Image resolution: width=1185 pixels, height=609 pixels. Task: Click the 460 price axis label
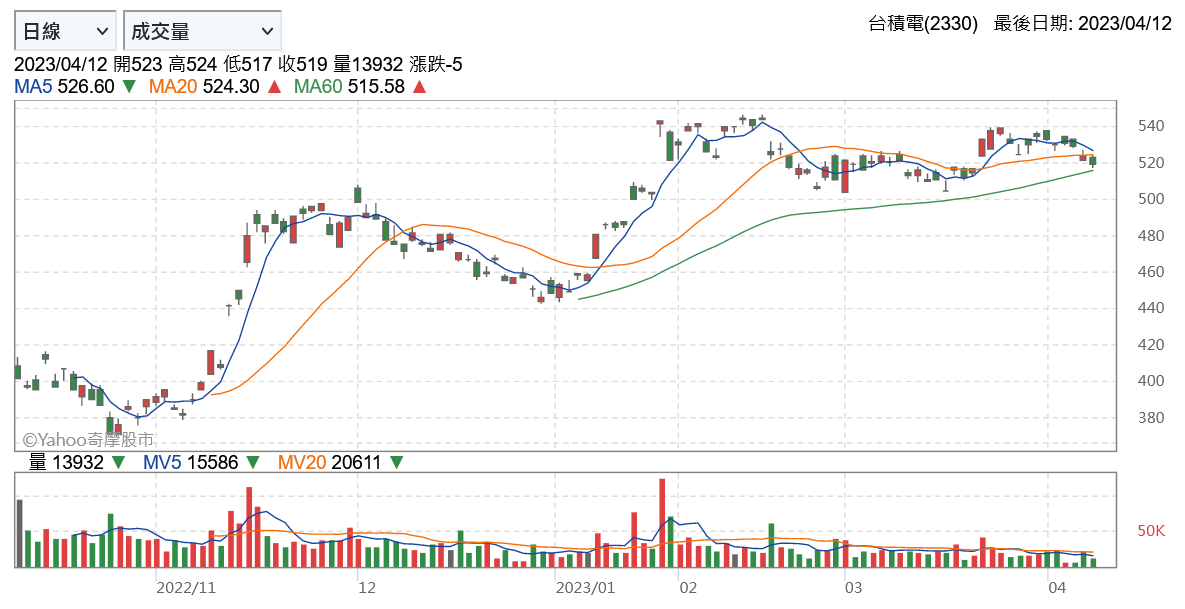coord(1150,271)
